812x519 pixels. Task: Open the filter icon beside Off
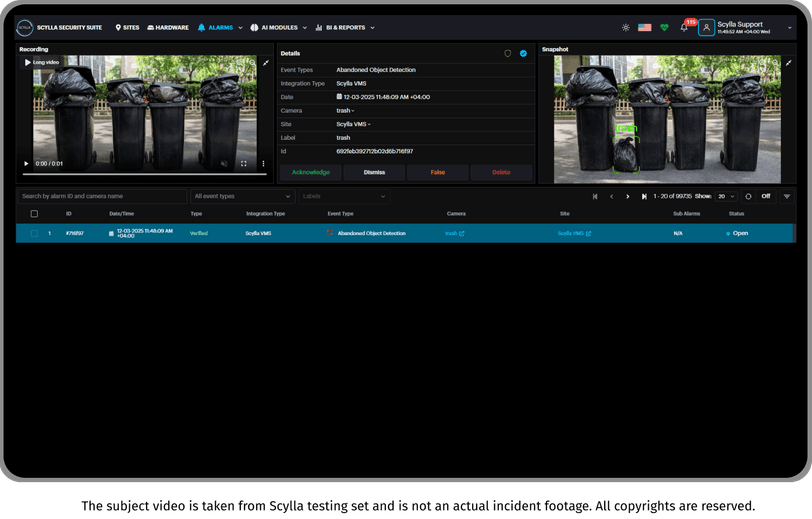pyautogui.click(x=787, y=196)
